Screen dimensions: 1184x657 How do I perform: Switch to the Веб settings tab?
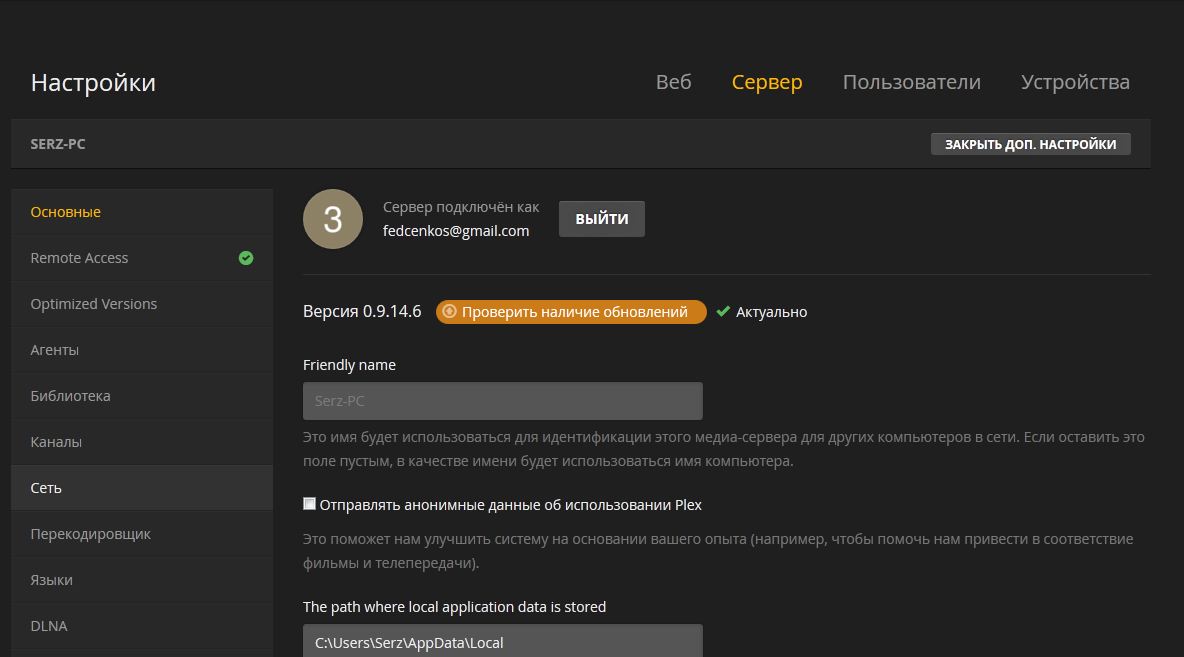click(673, 82)
